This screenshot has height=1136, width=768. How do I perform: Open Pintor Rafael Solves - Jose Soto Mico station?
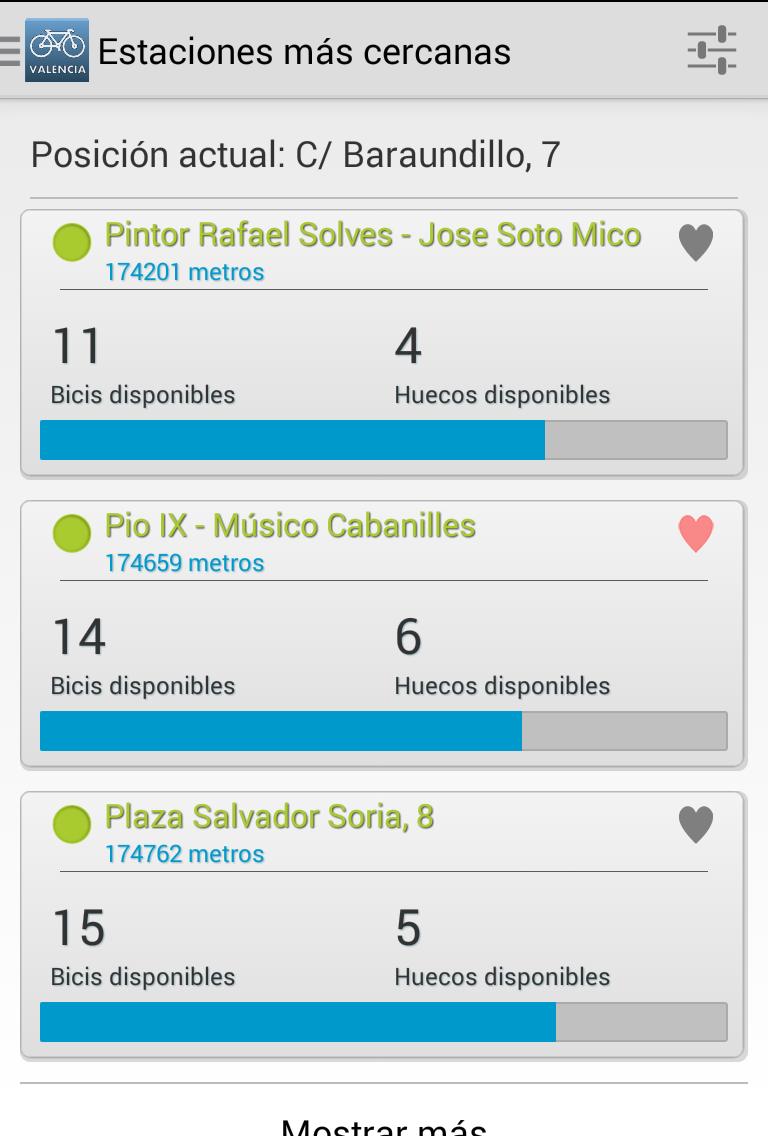coord(373,235)
